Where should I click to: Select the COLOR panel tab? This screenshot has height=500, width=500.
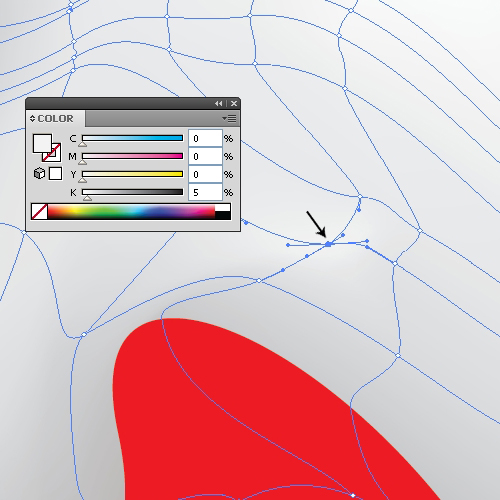55,118
